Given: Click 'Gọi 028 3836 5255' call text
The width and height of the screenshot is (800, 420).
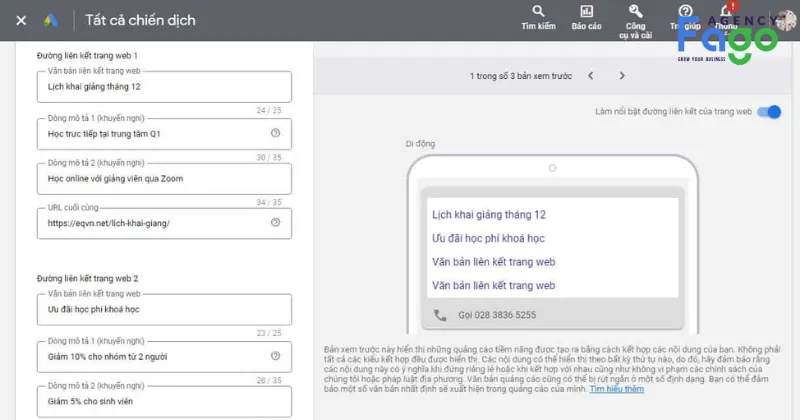Looking at the screenshot, I should click(x=497, y=315).
